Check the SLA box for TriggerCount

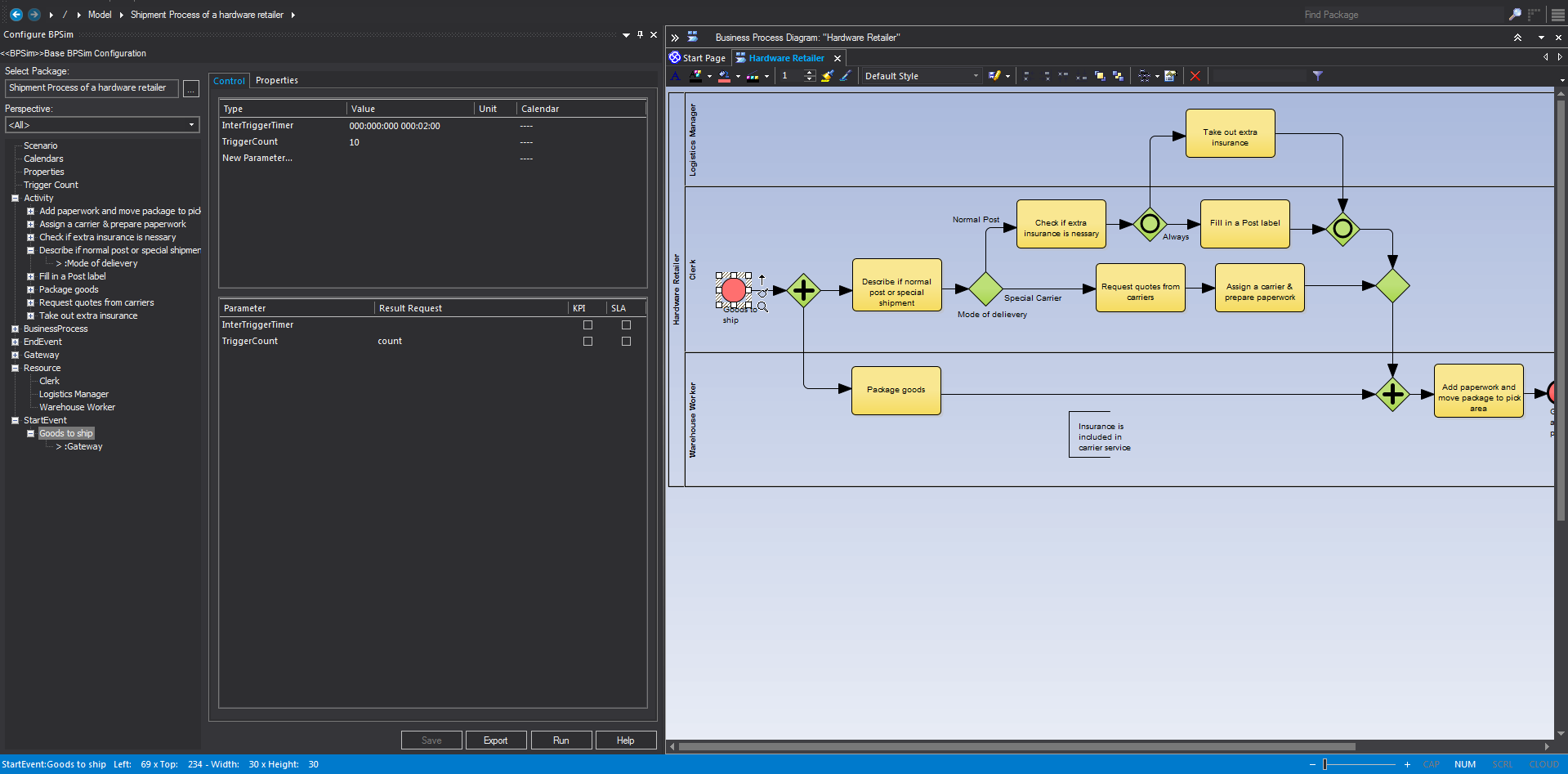pyautogui.click(x=626, y=342)
